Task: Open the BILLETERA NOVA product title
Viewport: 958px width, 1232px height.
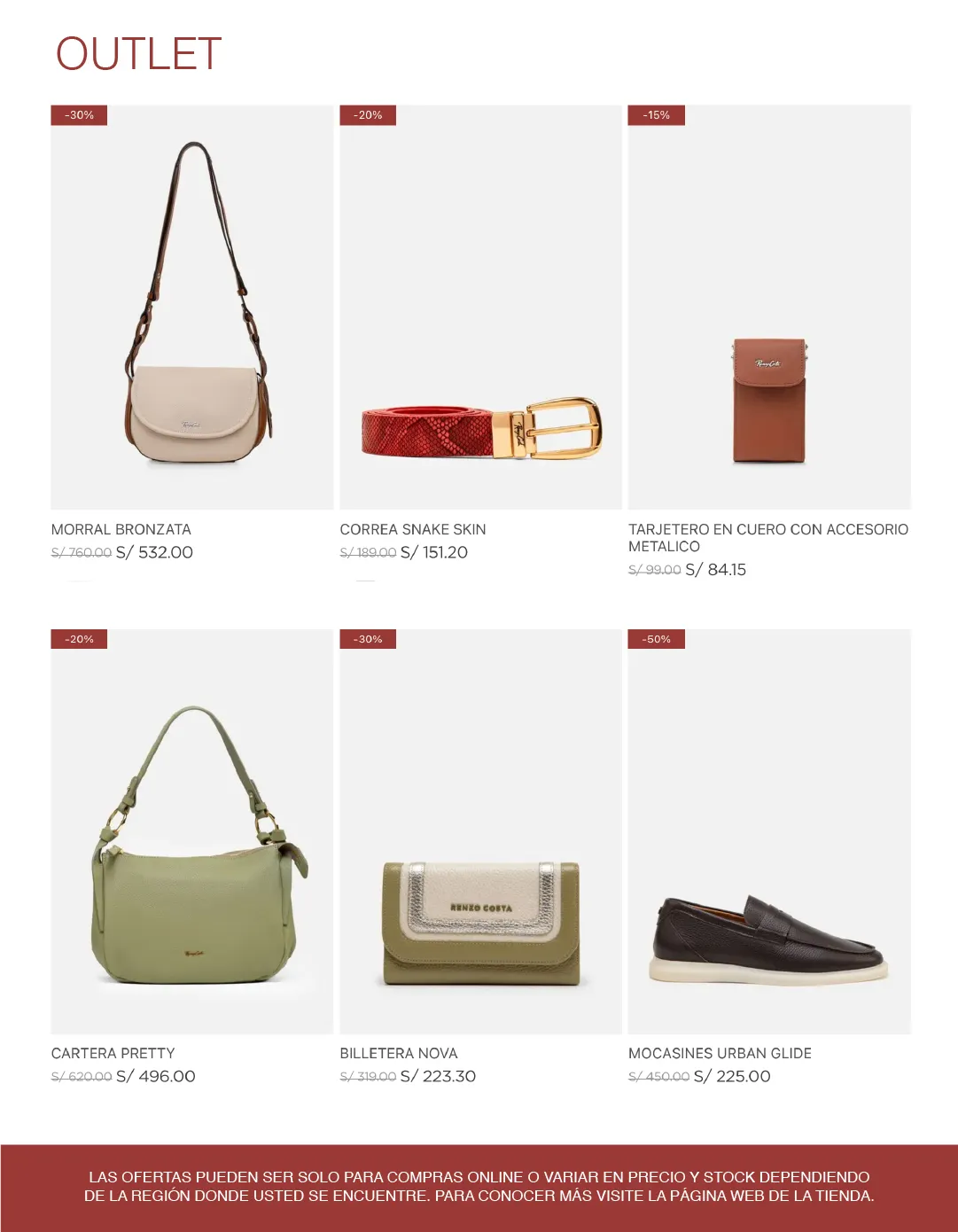Action: [399, 1053]
